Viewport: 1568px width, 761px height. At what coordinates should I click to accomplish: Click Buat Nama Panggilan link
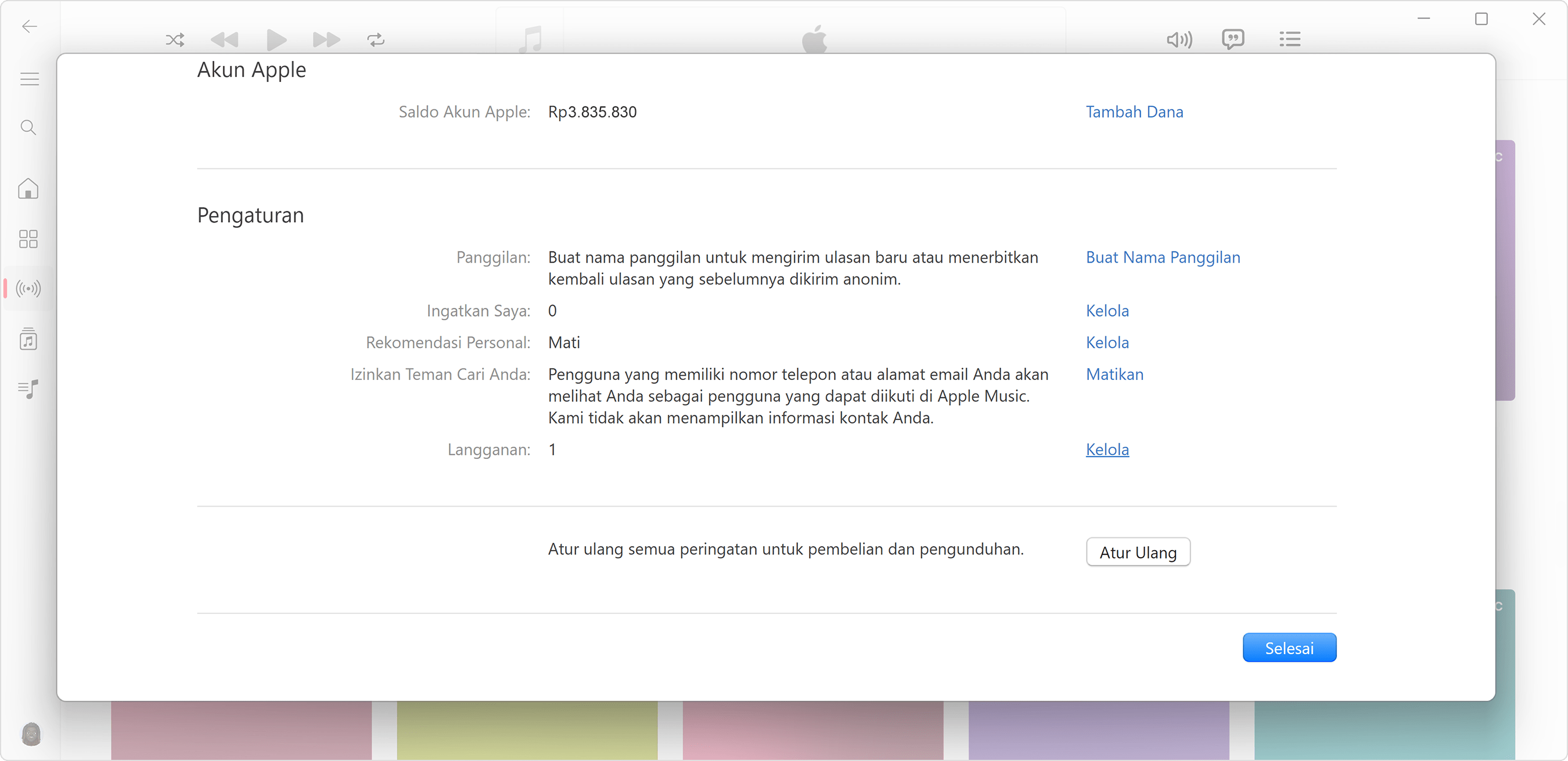(x=1163, y=257)
